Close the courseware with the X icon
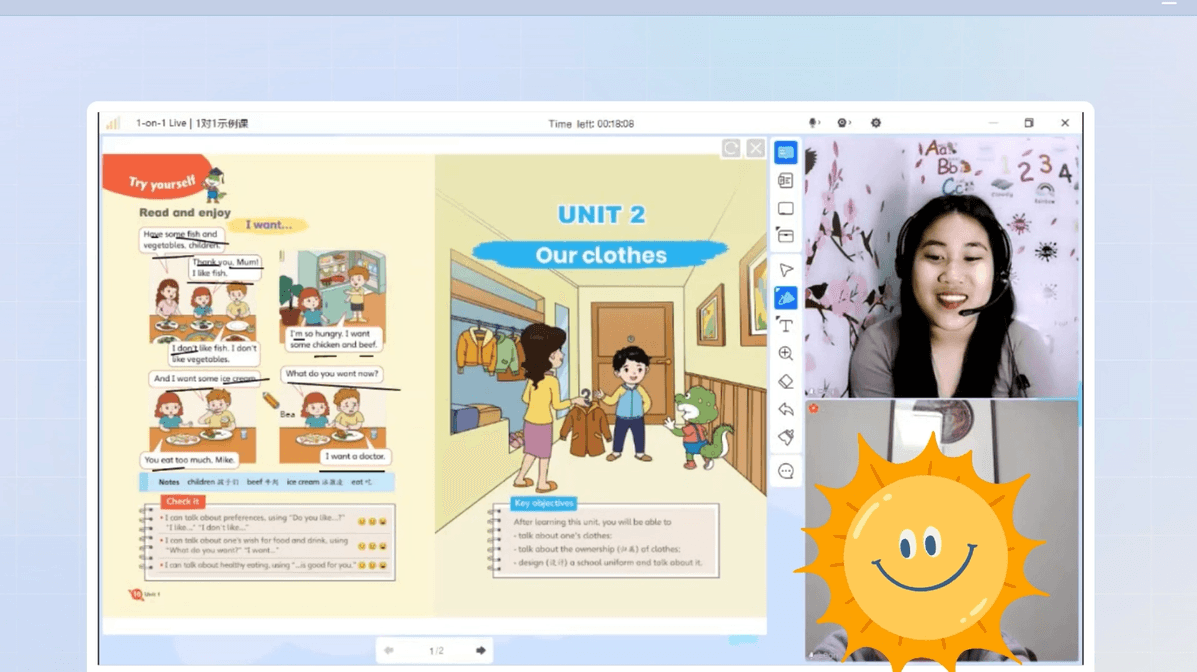The image size is (1197, 672). pos(755,149)
